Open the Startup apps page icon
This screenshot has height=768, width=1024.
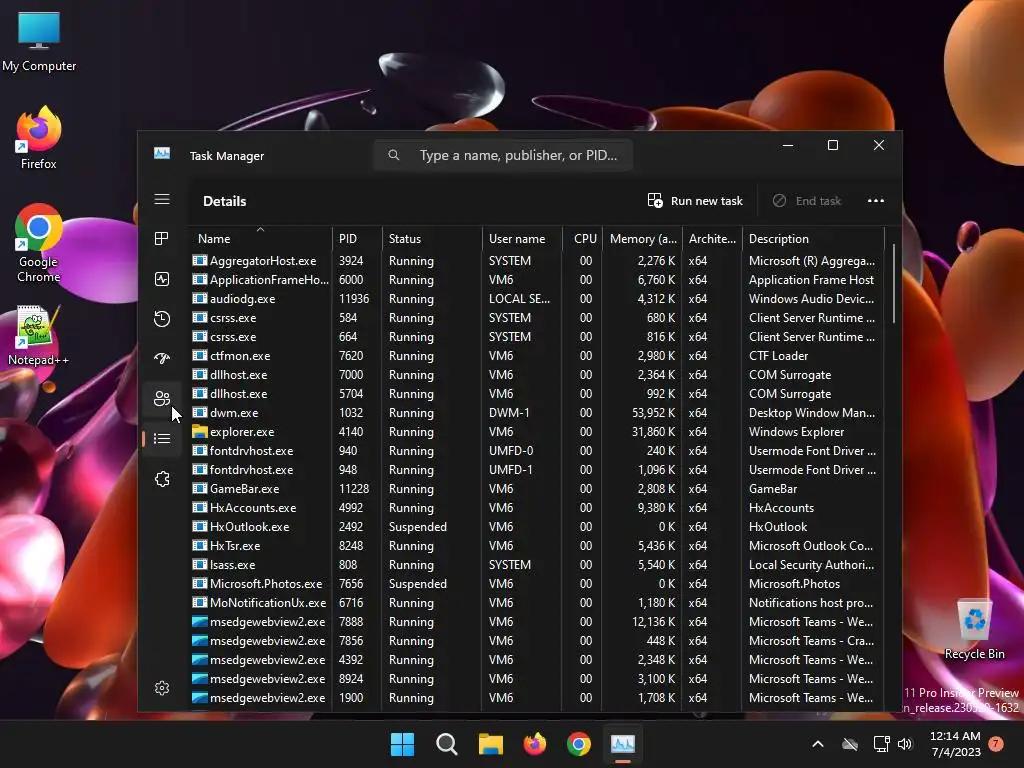(x=162, y=358)
